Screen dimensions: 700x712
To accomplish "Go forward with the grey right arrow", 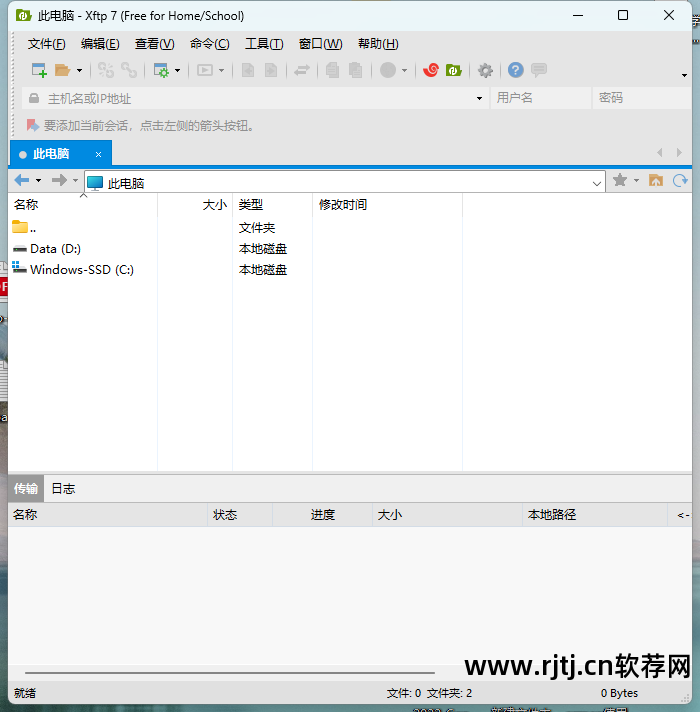I will (59, 181).
